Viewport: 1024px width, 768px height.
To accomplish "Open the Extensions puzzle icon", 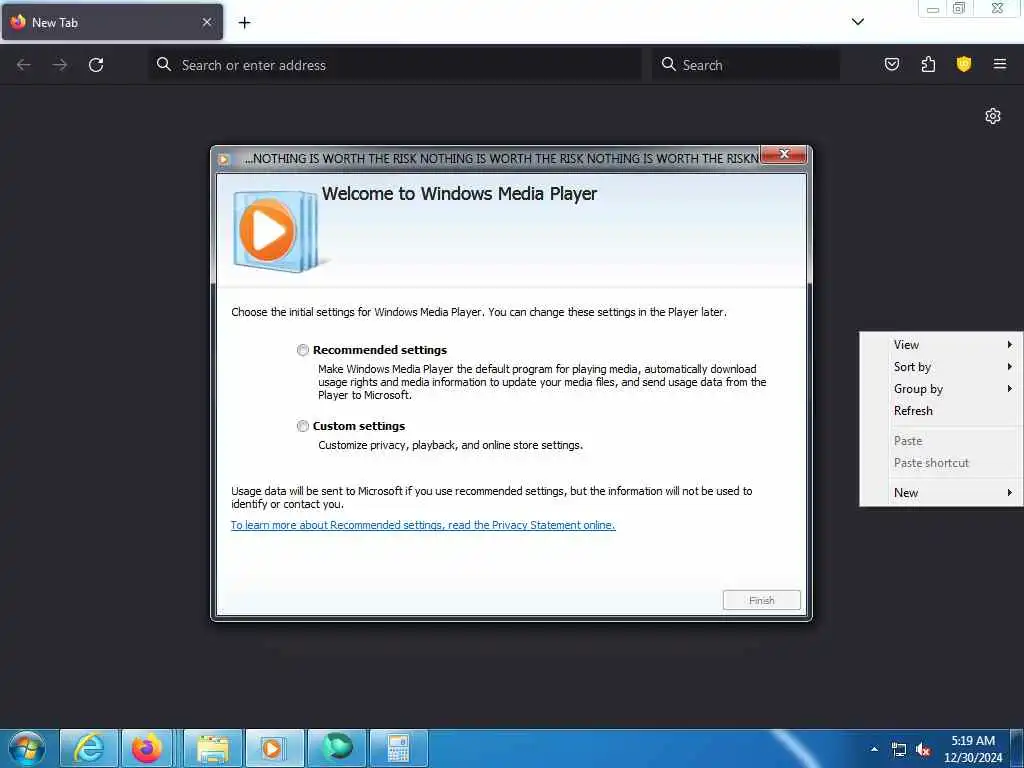I will 928,64.
